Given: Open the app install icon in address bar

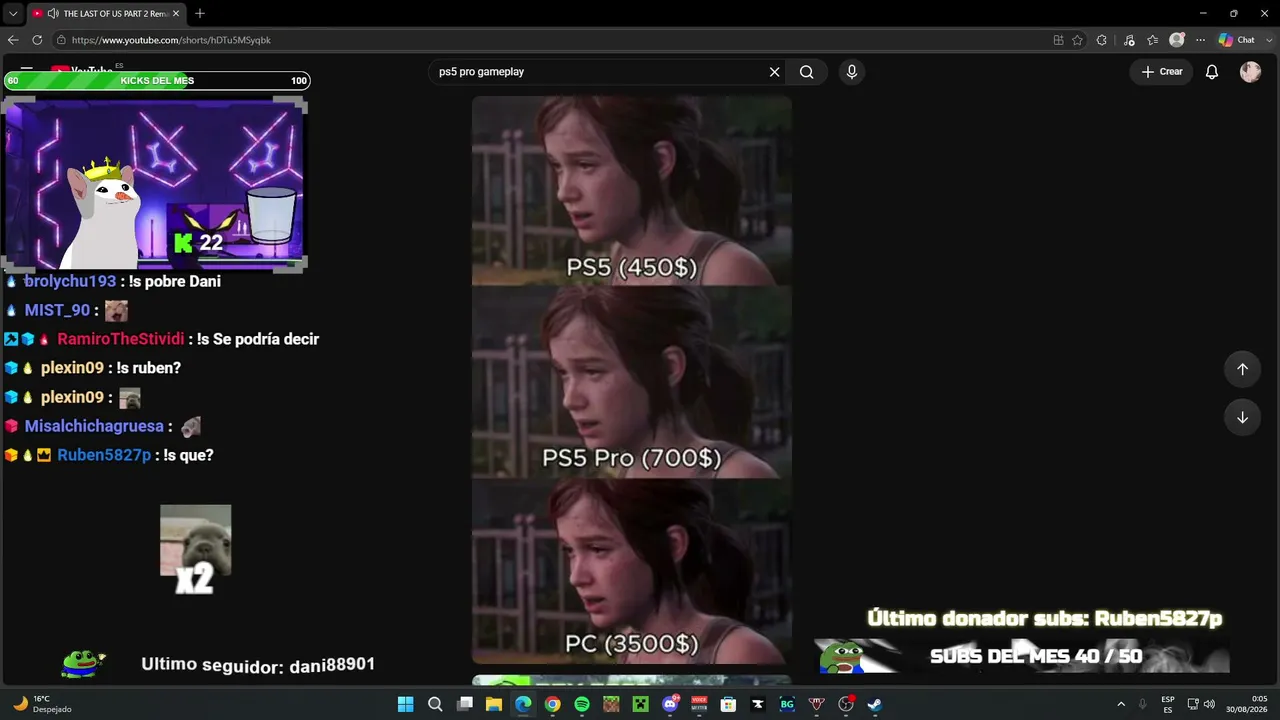Looking at the screenshot, I should (1058, 40).
